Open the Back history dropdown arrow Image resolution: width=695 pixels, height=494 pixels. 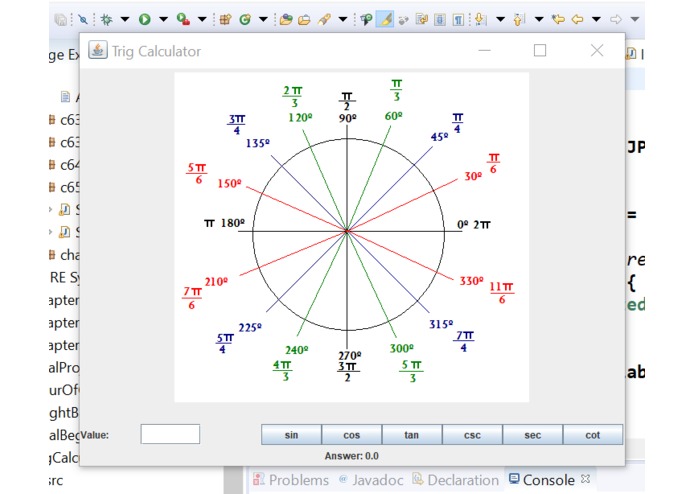[597, 19]
